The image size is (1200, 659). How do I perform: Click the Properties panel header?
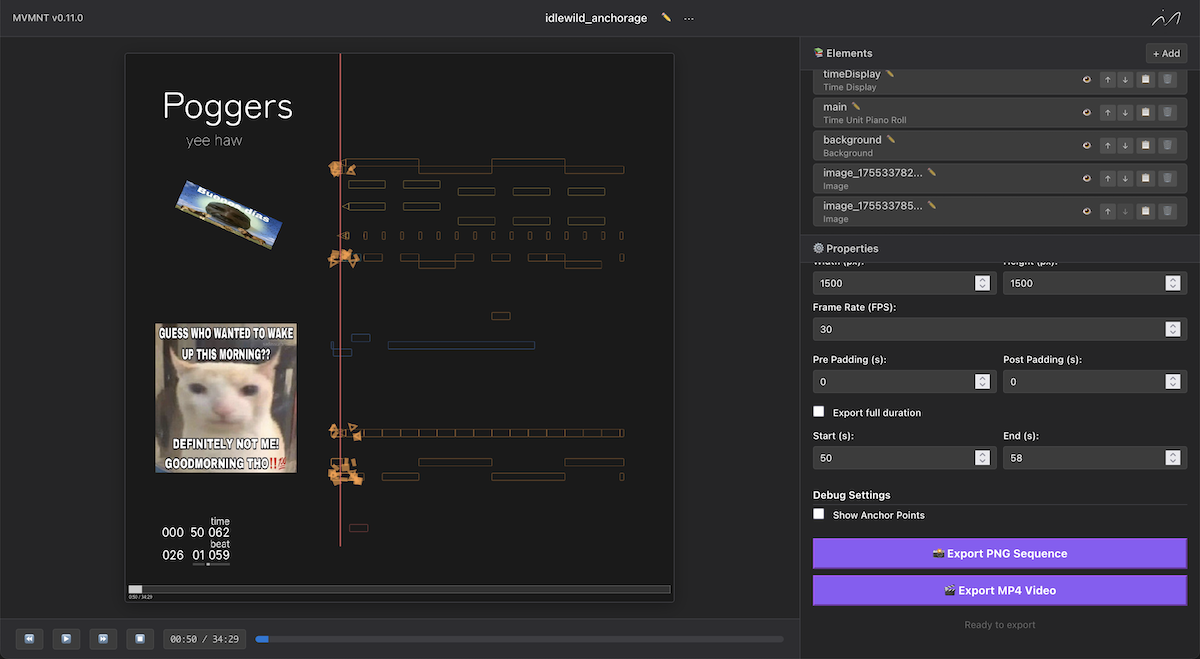1000,248
